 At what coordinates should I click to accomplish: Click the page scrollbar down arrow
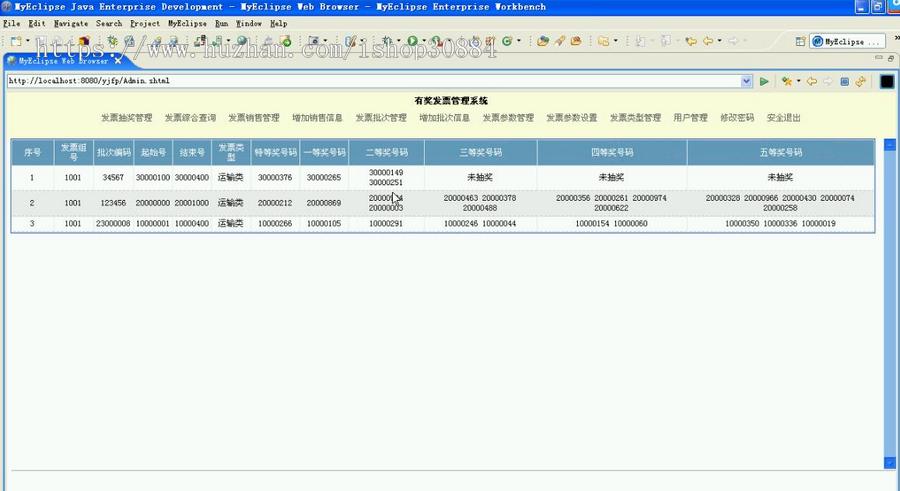coord(890,463)
